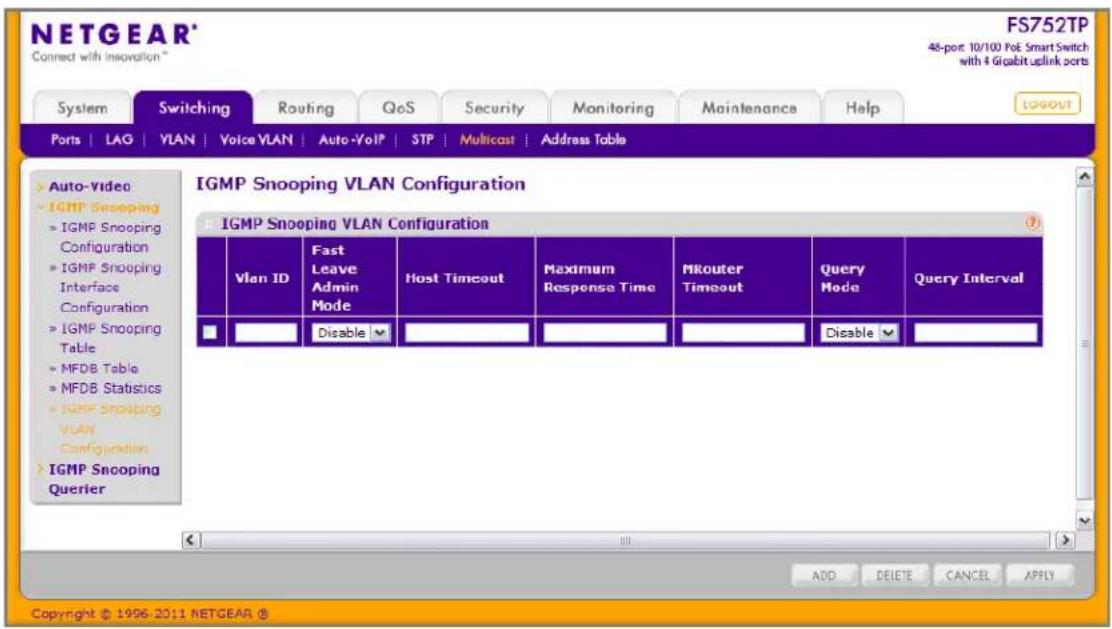This screenshot has height=629, width=1112.
Task: Open the VLAN submenu
Action: (x=177, y=140)
